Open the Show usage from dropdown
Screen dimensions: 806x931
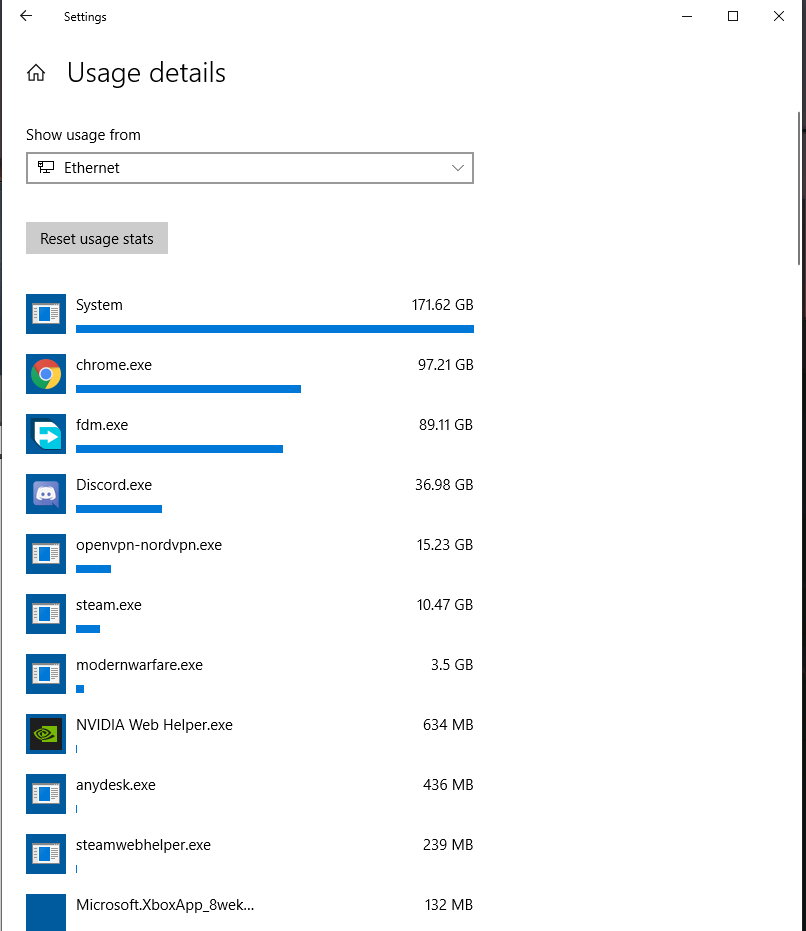[249, 168]
